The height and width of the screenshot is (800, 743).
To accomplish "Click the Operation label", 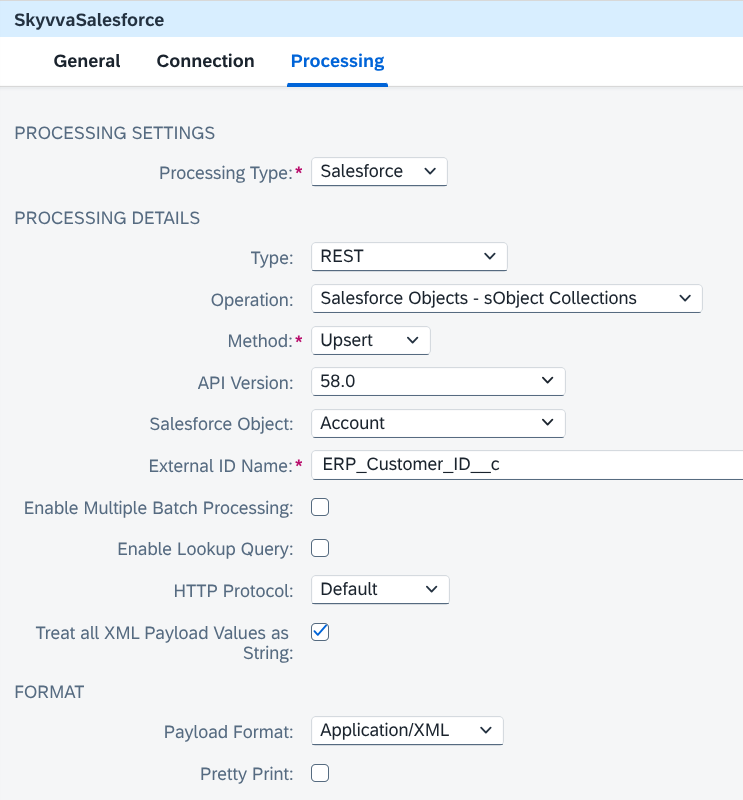I will [x=252, y=300].
